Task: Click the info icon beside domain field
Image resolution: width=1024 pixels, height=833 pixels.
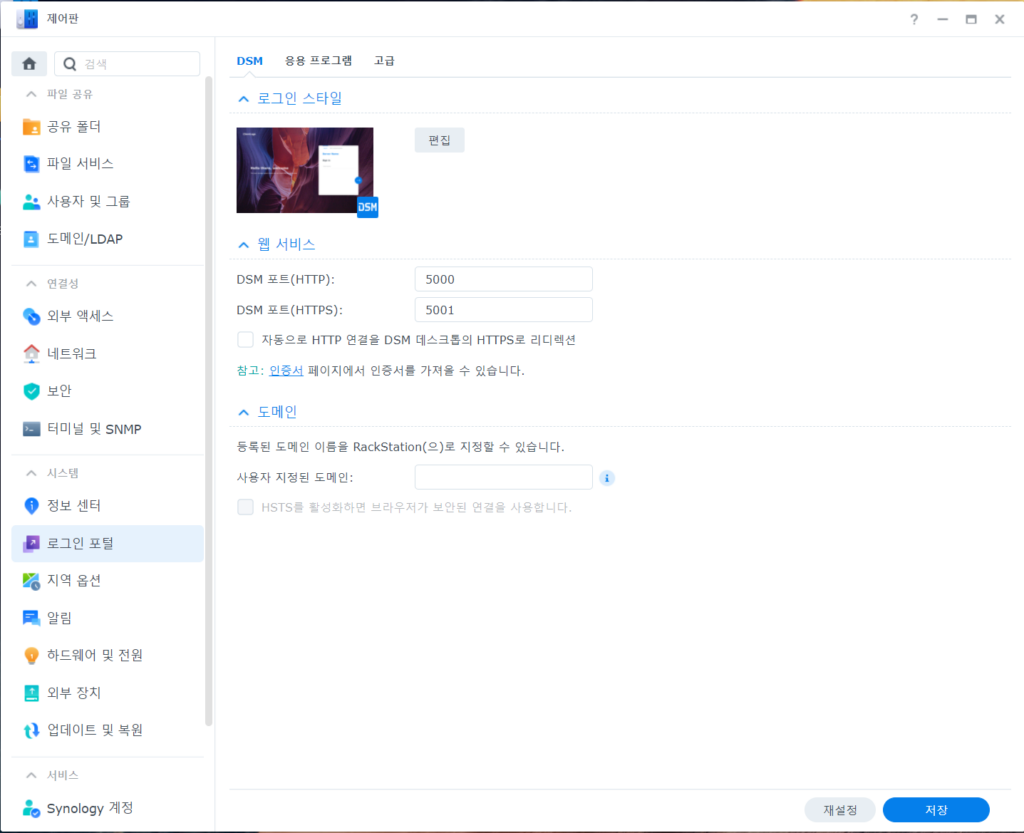Action: click(x=607, y=478)
